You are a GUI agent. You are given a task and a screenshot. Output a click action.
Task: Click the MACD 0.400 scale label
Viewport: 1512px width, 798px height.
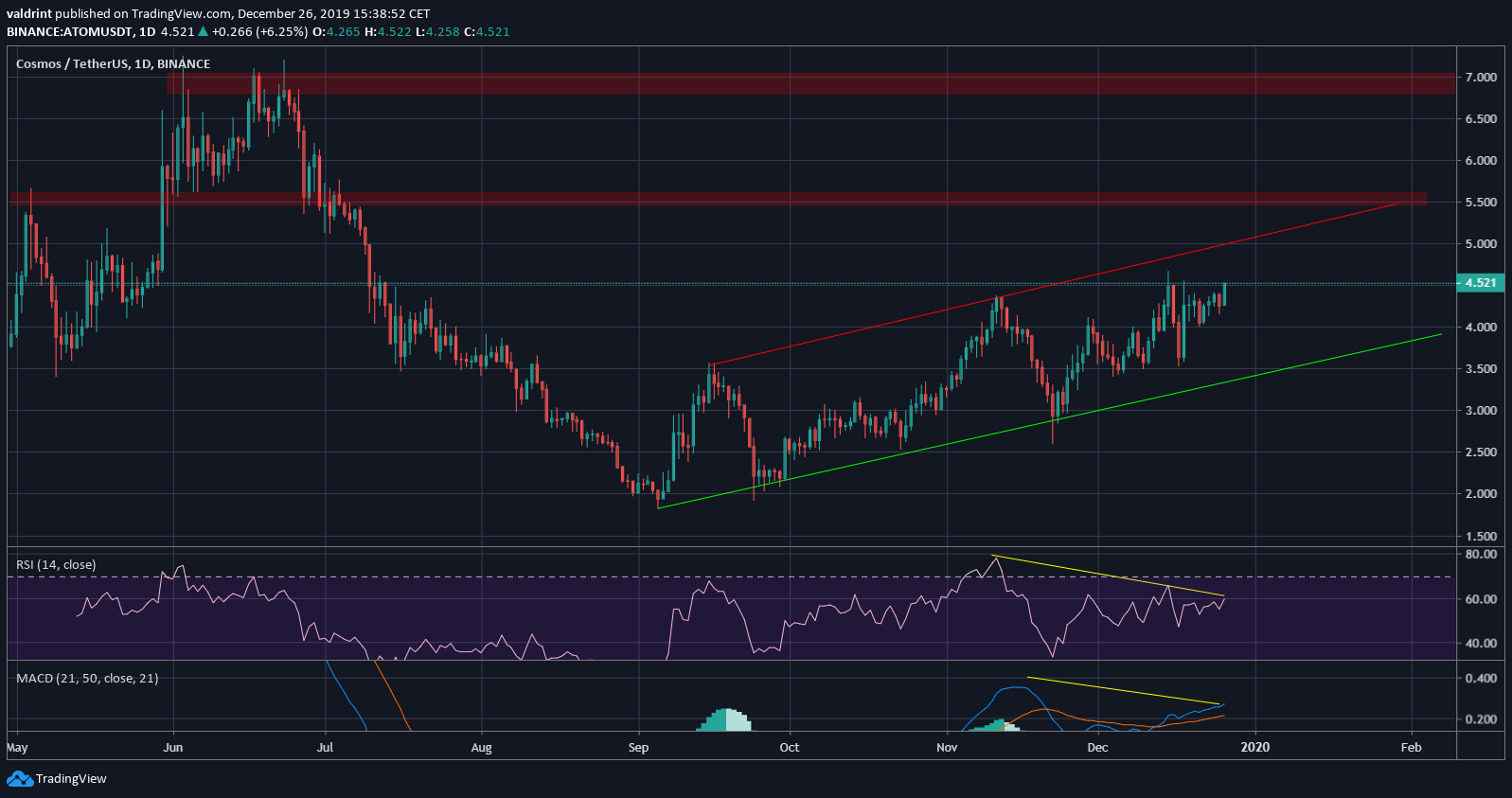pyautogui.click(x=1481, y=678)
